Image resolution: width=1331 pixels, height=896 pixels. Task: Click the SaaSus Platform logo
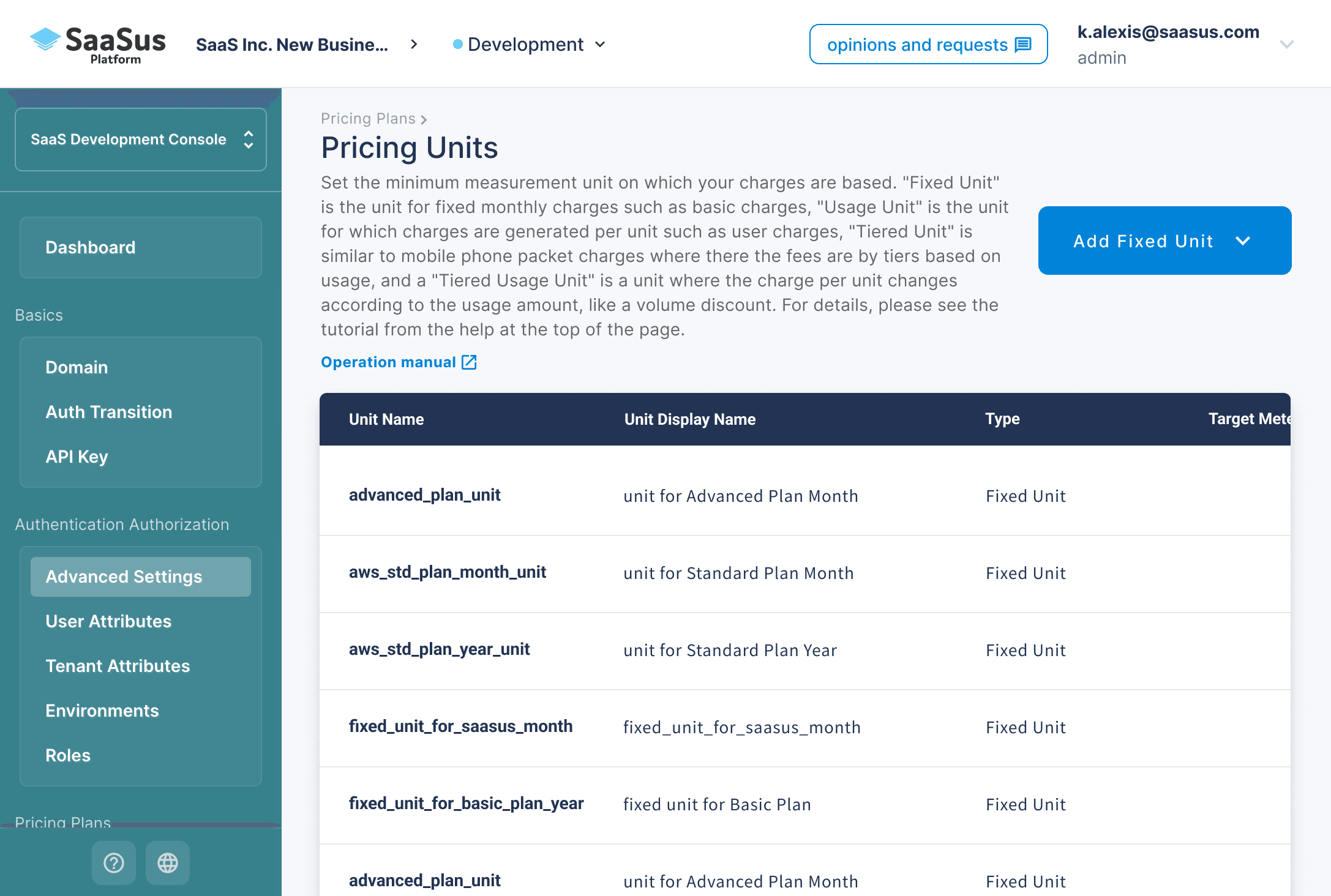tap(98, 44)
